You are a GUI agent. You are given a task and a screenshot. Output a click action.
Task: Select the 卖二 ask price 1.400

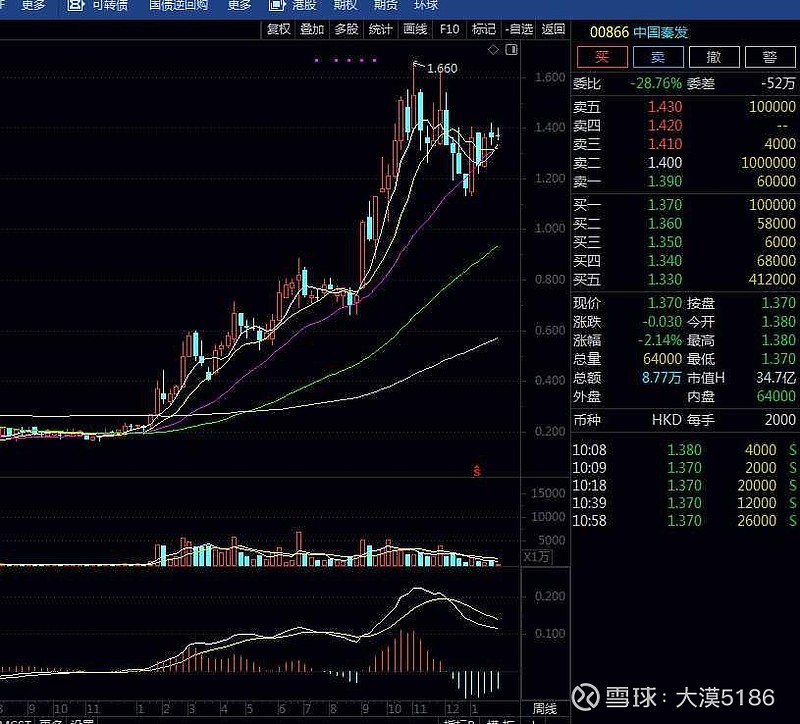665,163
